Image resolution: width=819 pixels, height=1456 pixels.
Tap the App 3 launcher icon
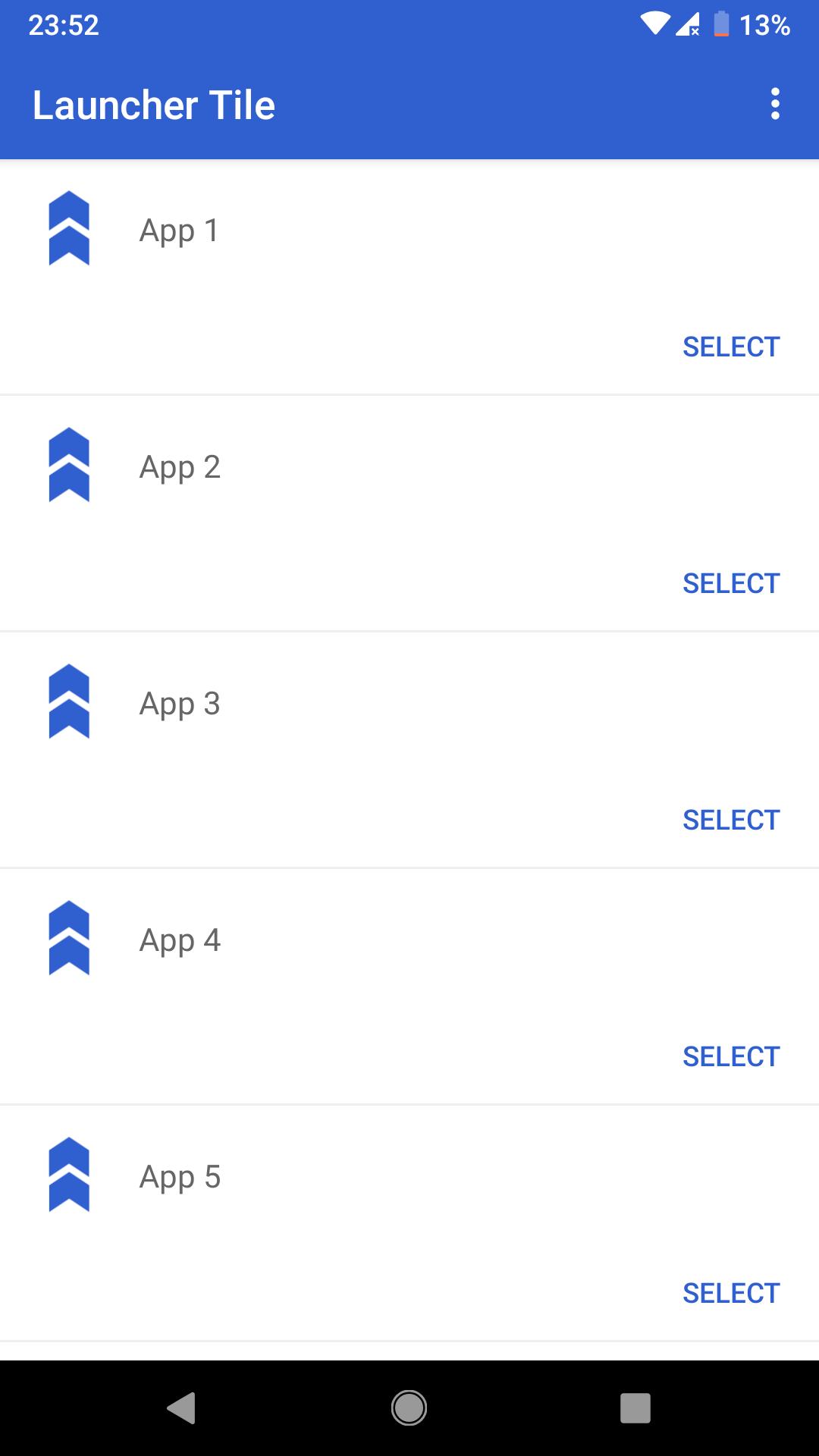[x=69, y=701]
